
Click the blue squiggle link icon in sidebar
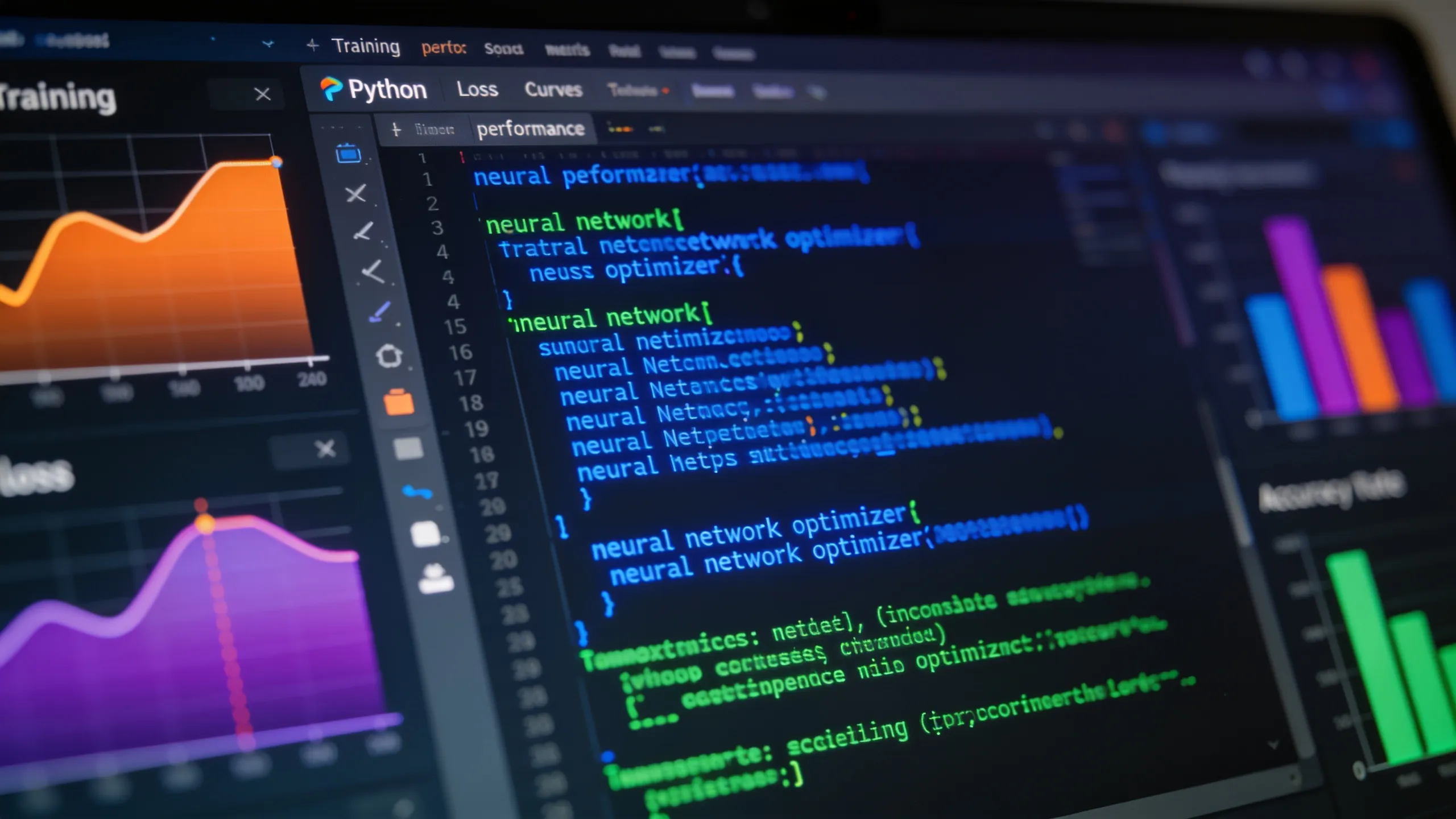417,492
